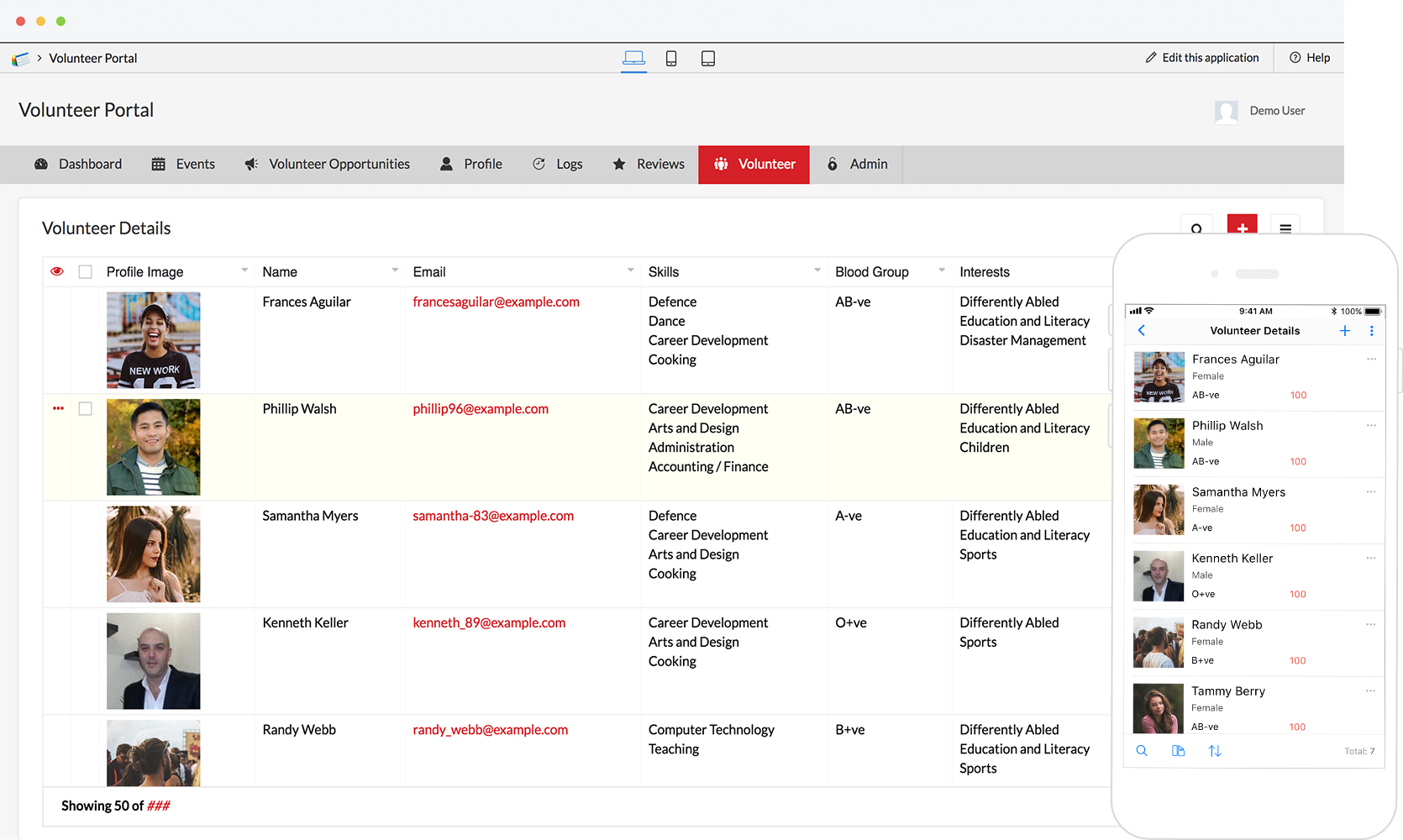Open the Volunteer Opportunities tab
Image resolution: width=1403 pixels, height=840 pixels.
(327, 165)
